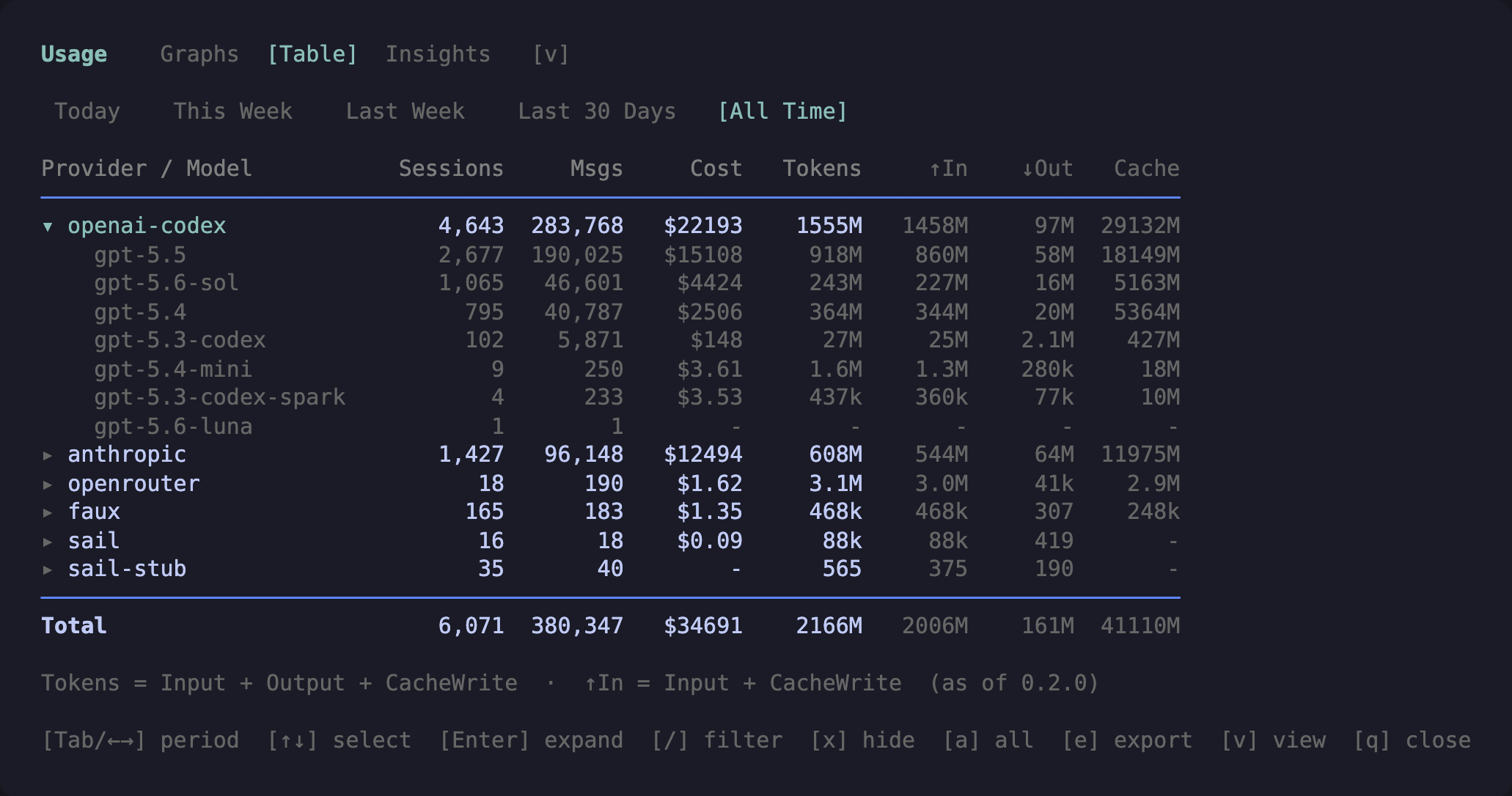Screen dimensions: 1512x796
Task: Click the openai-codex cost $22193
Action: click(x=703, y=226)
